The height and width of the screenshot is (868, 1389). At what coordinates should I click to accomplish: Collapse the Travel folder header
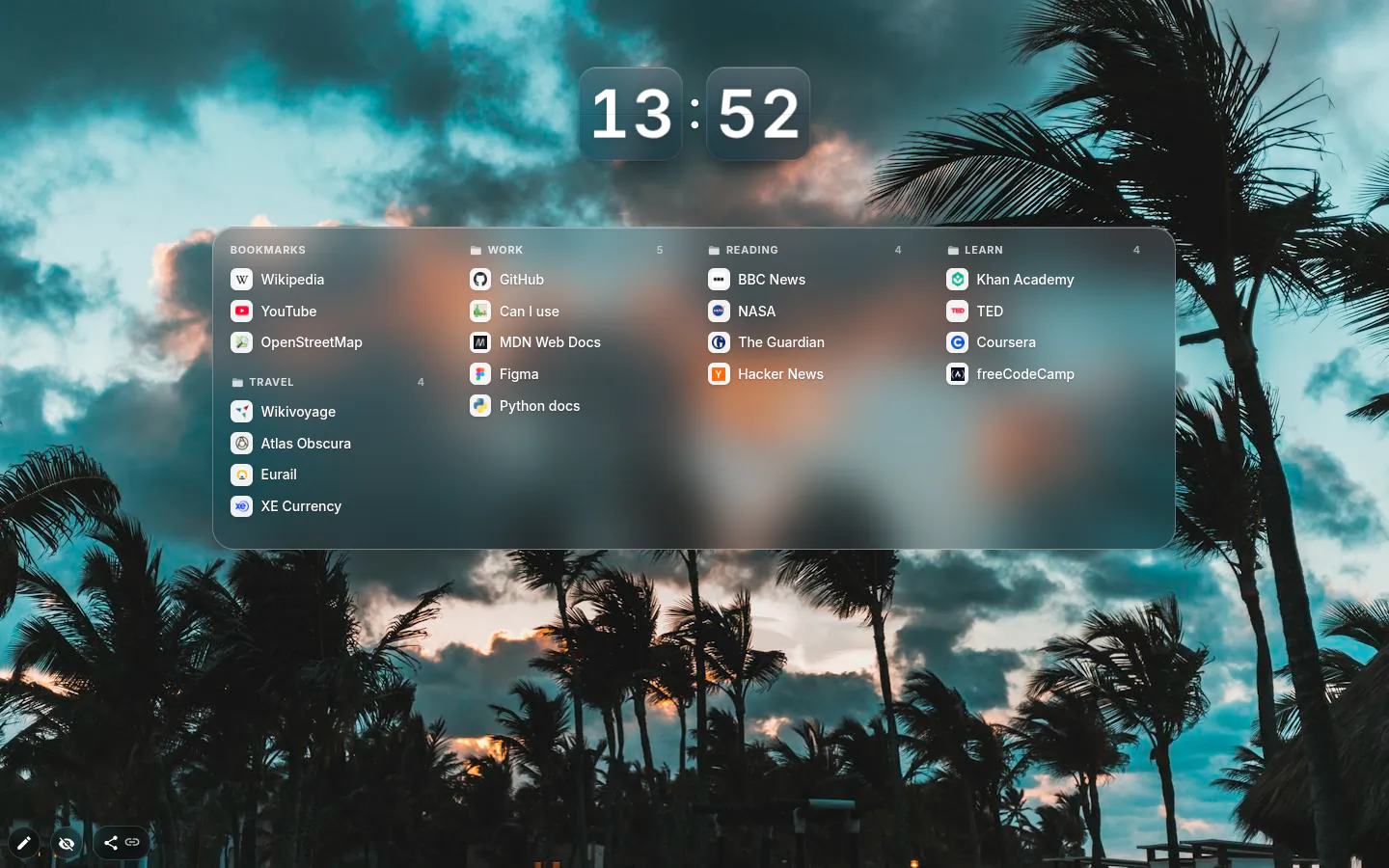(x=329, y=382)
